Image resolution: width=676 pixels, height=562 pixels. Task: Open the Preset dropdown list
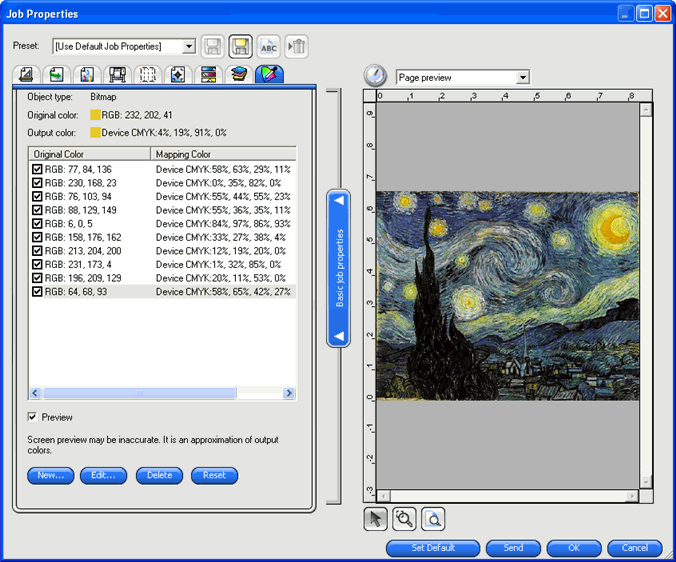[x=188, y=46]
